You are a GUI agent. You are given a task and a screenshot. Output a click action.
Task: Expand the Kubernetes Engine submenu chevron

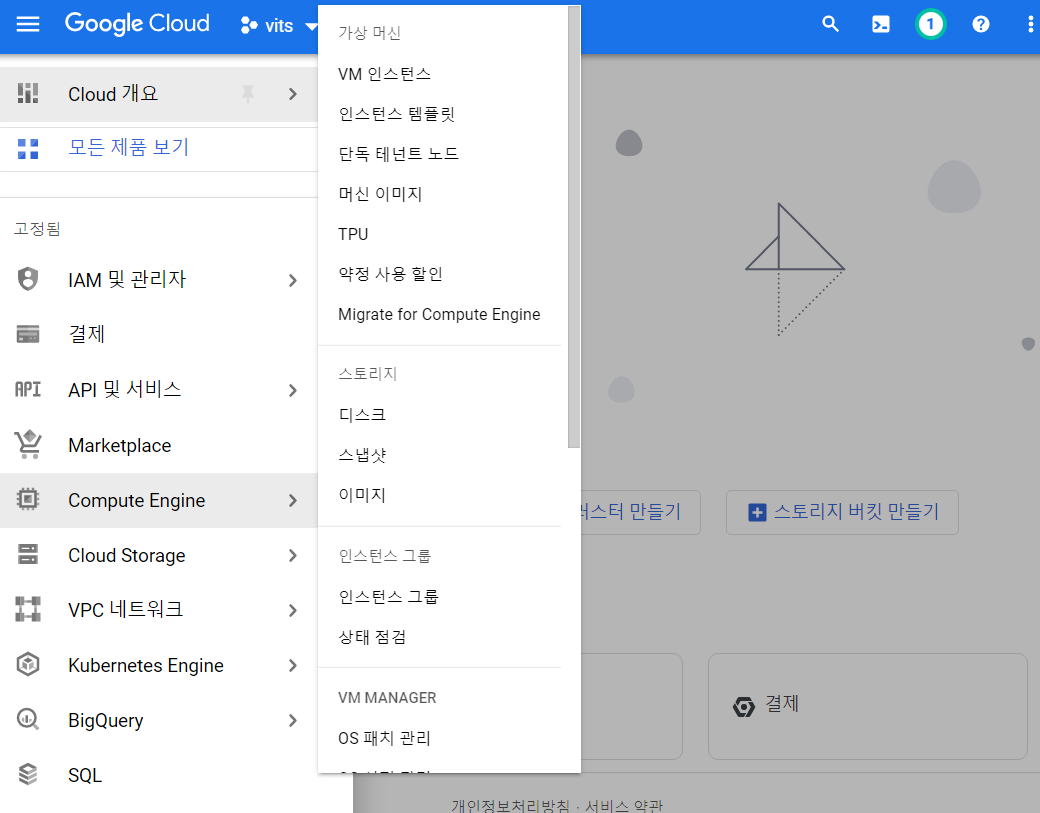tap(292, 666)
